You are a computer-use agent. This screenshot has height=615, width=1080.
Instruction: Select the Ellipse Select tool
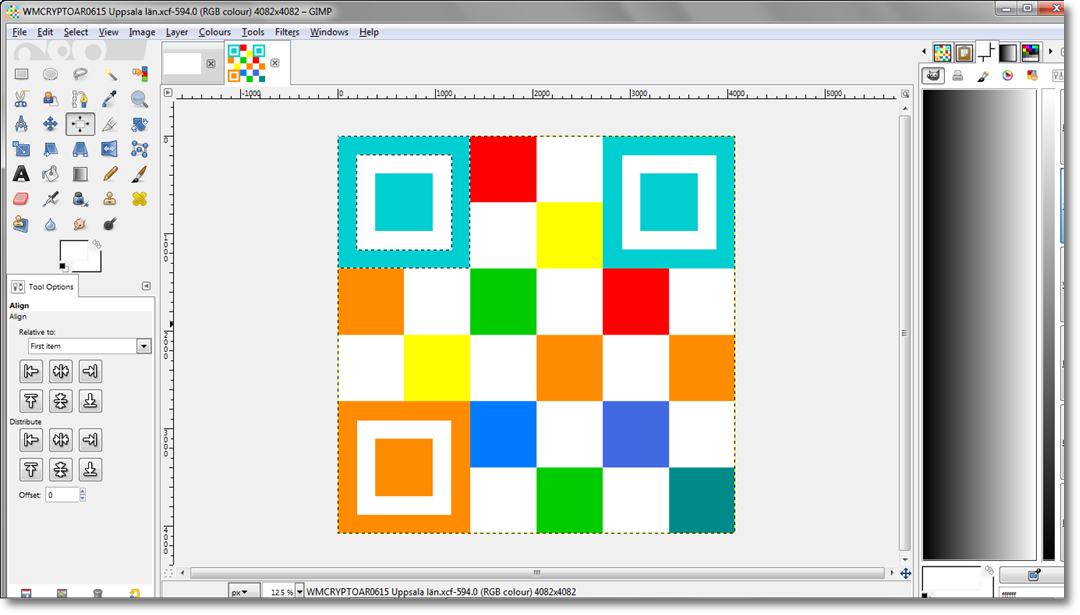click(50, 74)
